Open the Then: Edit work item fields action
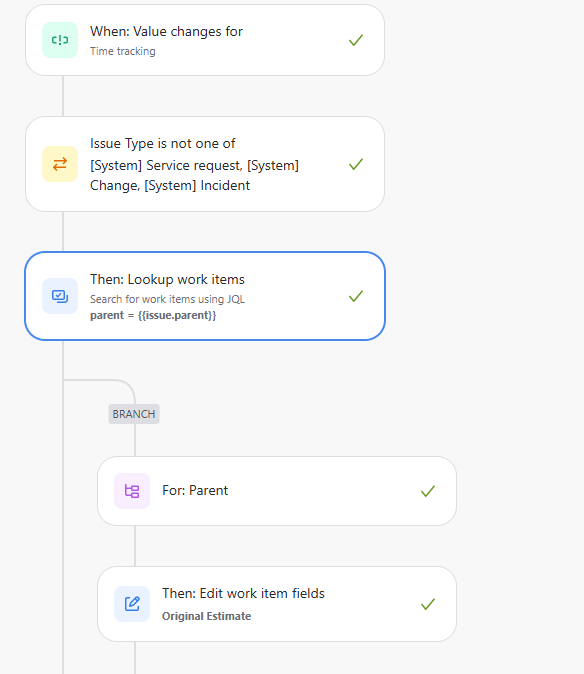 (277, 604)
